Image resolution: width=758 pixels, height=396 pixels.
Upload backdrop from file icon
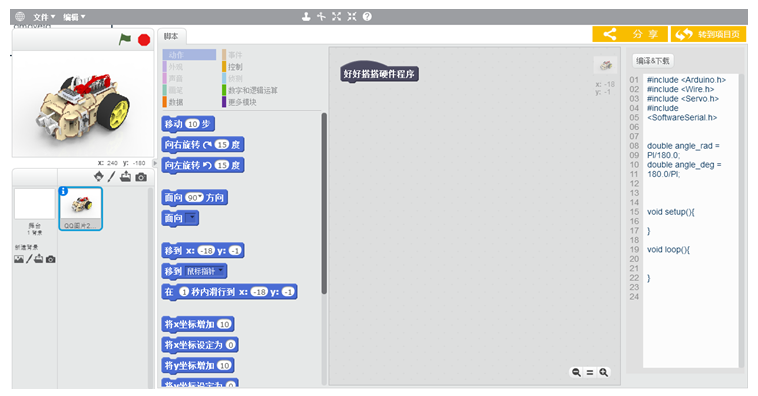coord(39,259)
